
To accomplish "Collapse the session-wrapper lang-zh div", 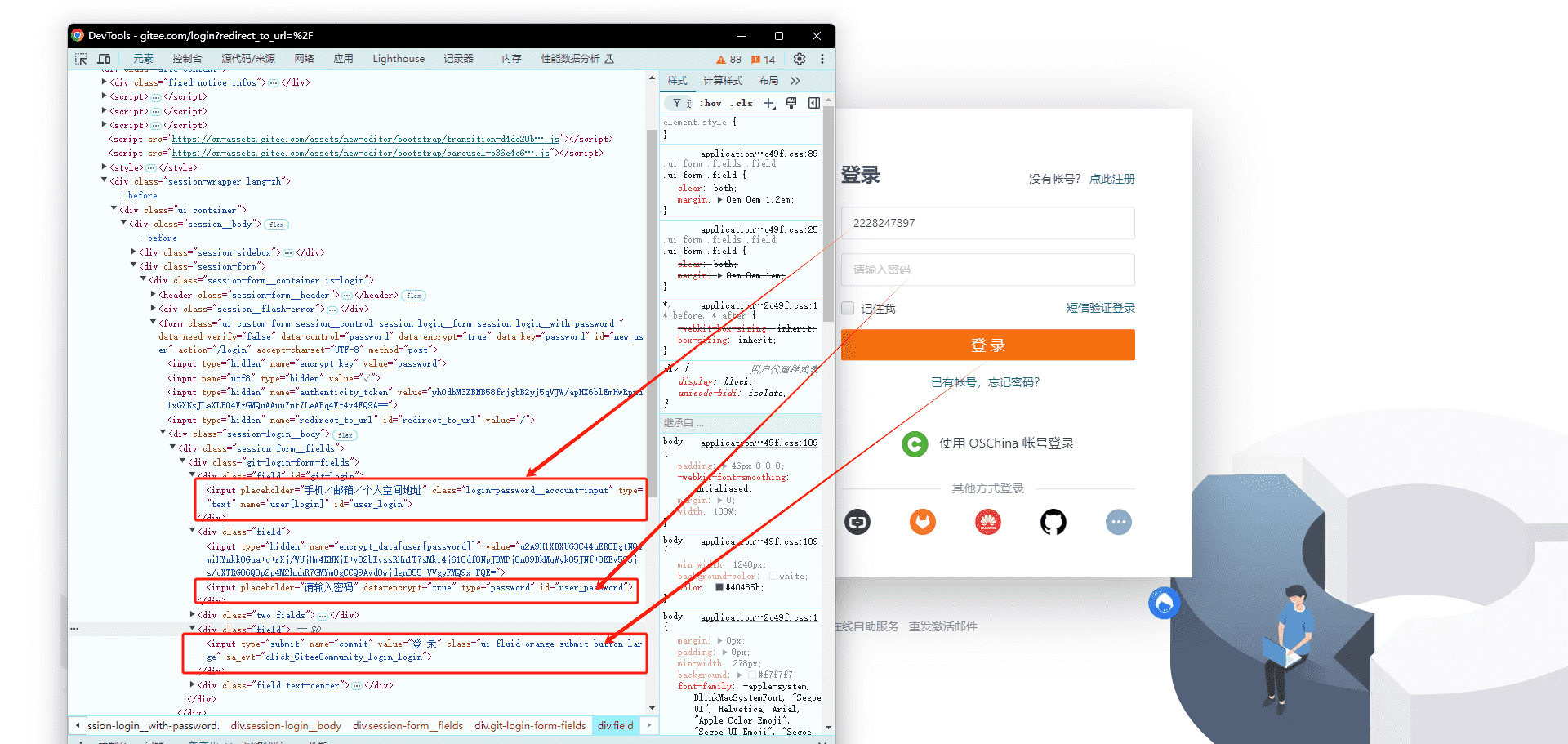I will tap(105, 180).
